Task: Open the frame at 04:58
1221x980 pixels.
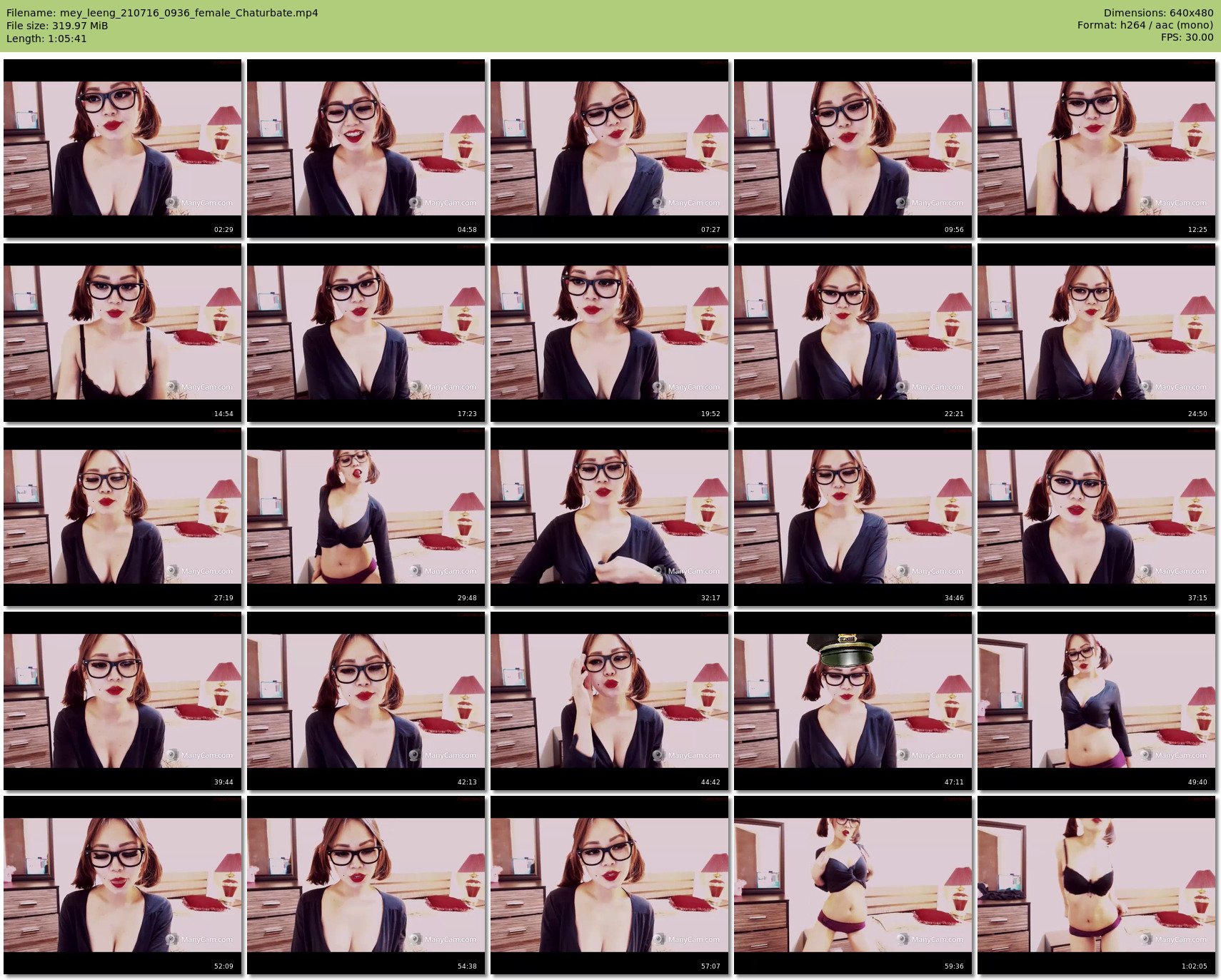Action: 366,148
